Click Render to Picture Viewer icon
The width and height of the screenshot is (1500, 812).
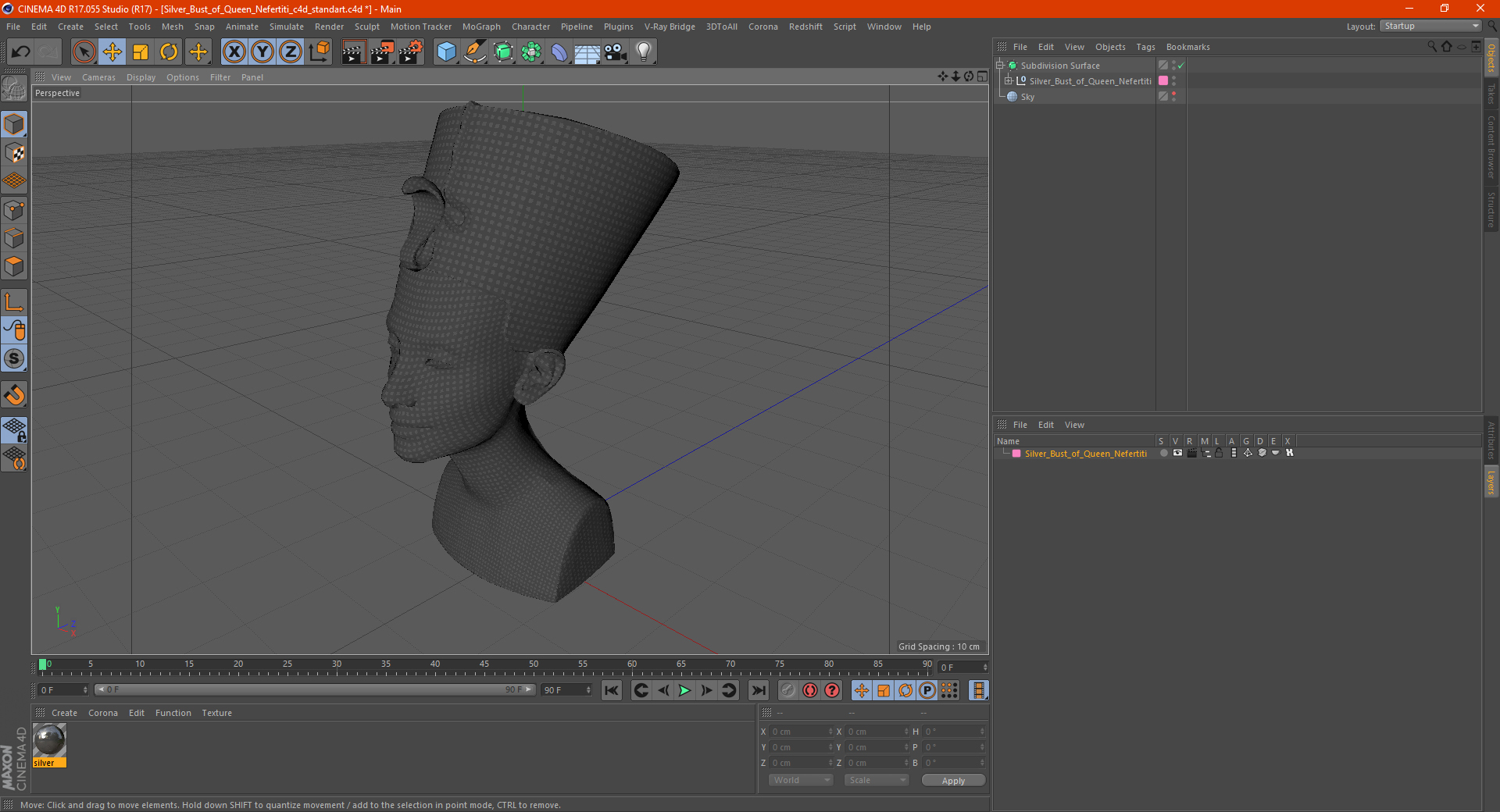point(382,52)
